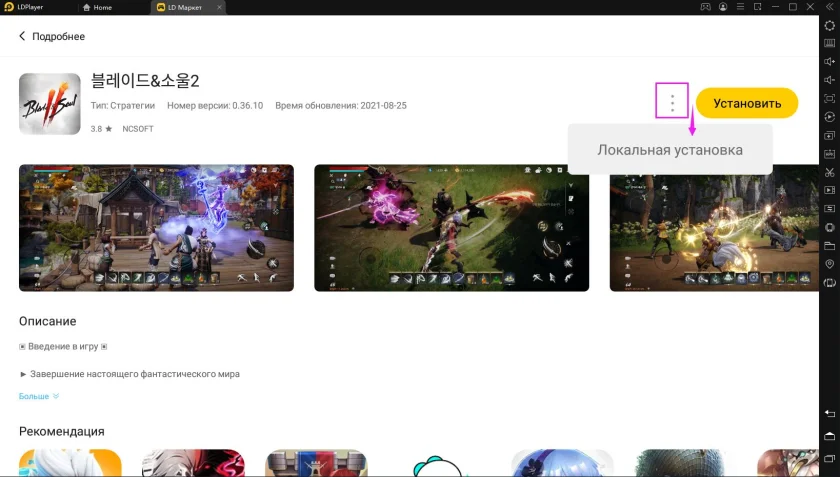Click the Blade & Soul 2 app icon
Viewport: 840px width, 477px height.
[50, 104]
